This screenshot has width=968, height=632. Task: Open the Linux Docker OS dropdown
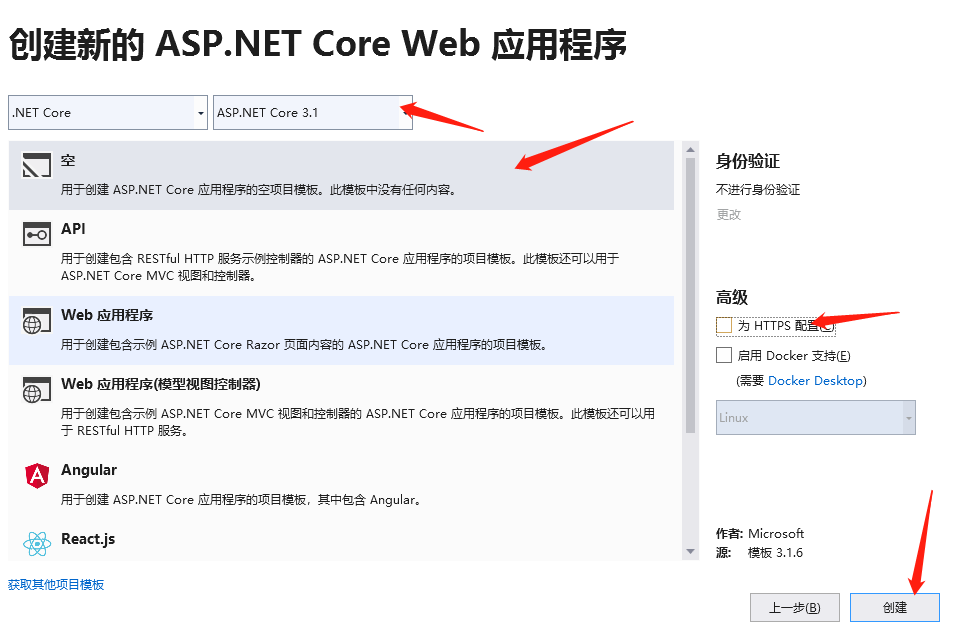[815, 417]
